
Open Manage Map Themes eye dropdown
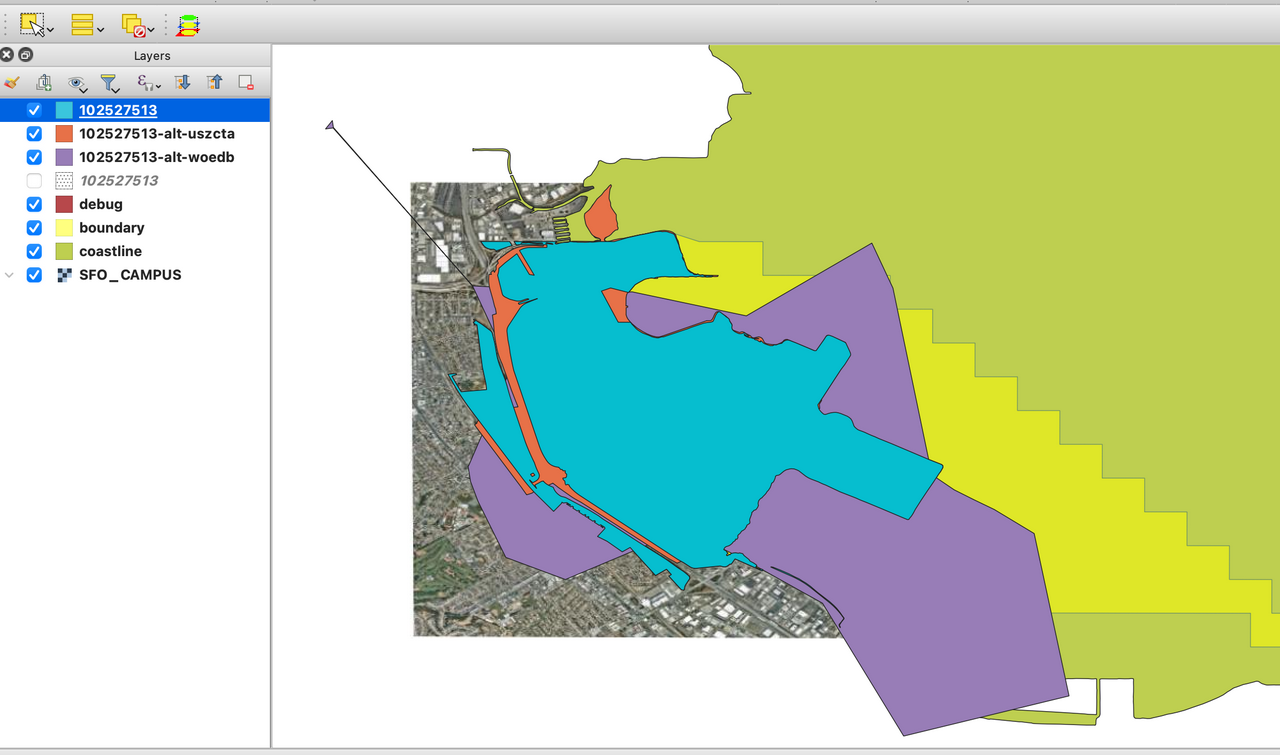(x=78, y=83)
